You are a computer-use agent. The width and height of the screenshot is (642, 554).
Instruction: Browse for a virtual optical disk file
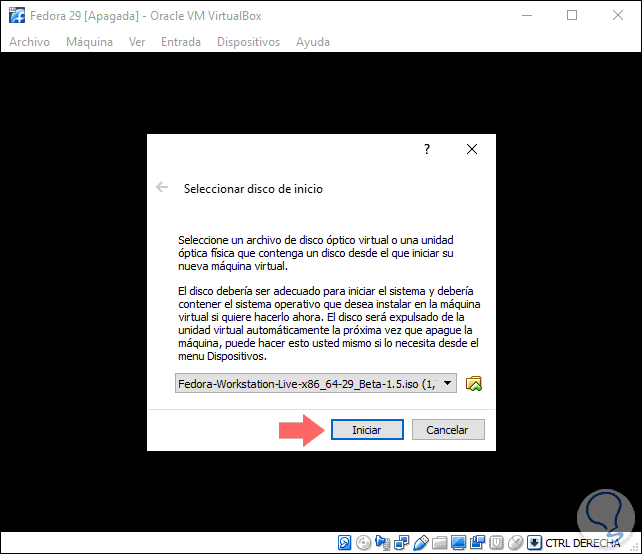(x=474, y=384)
